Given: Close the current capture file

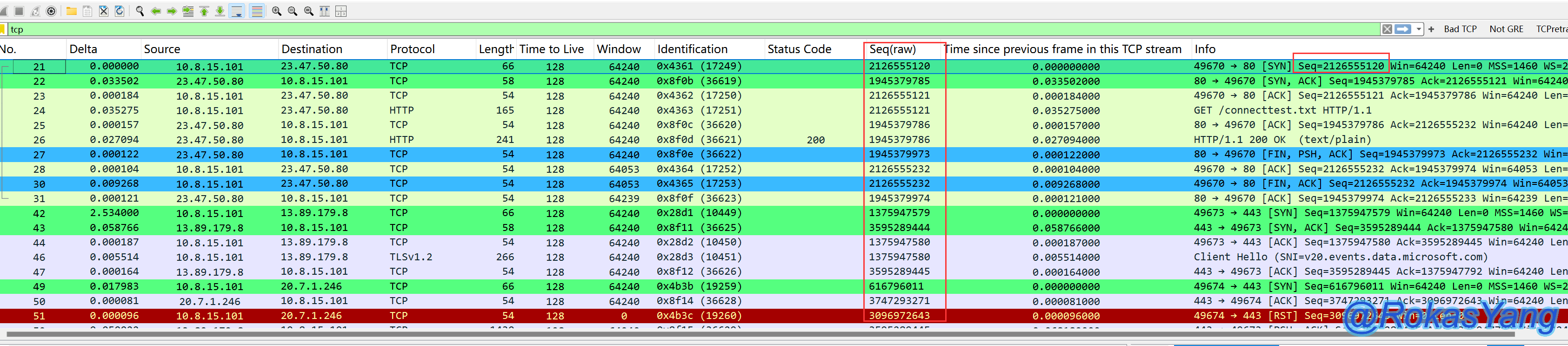Looking at the screenshot, I should [103, 11].
